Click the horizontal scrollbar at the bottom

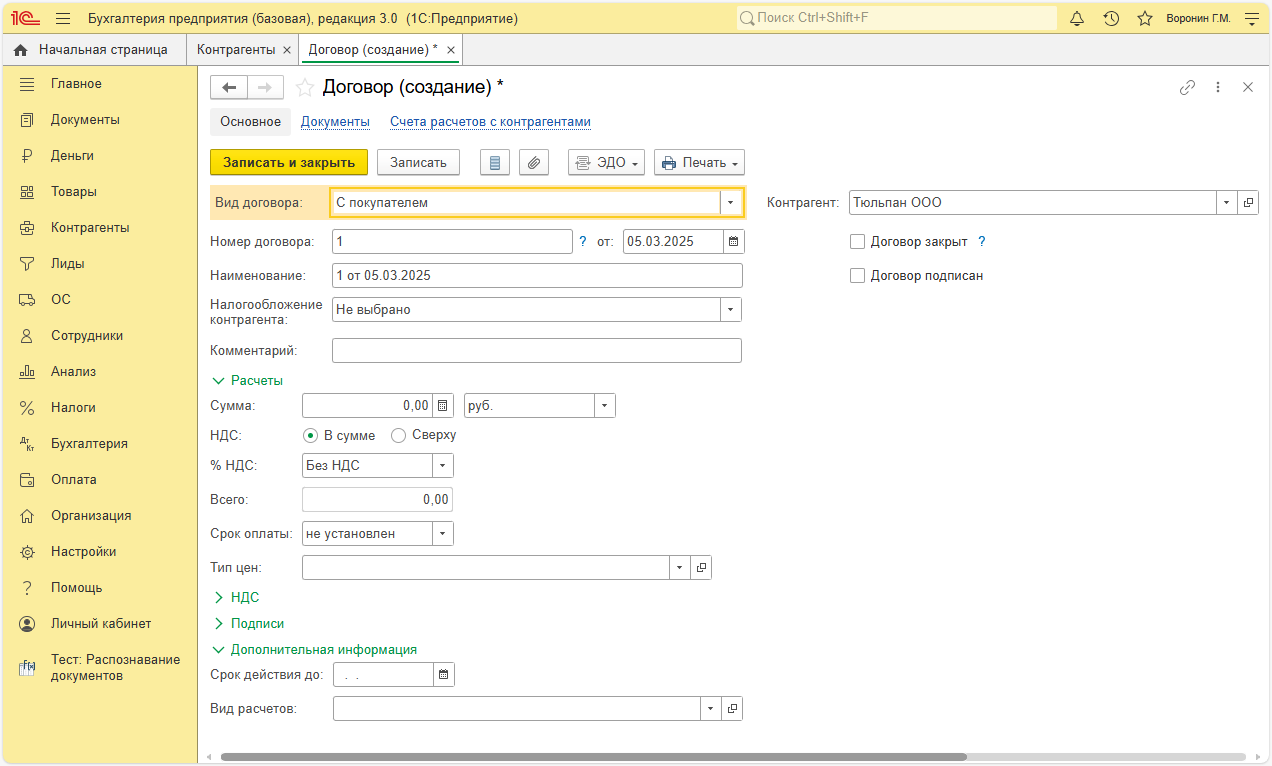(x=593, y=757)
